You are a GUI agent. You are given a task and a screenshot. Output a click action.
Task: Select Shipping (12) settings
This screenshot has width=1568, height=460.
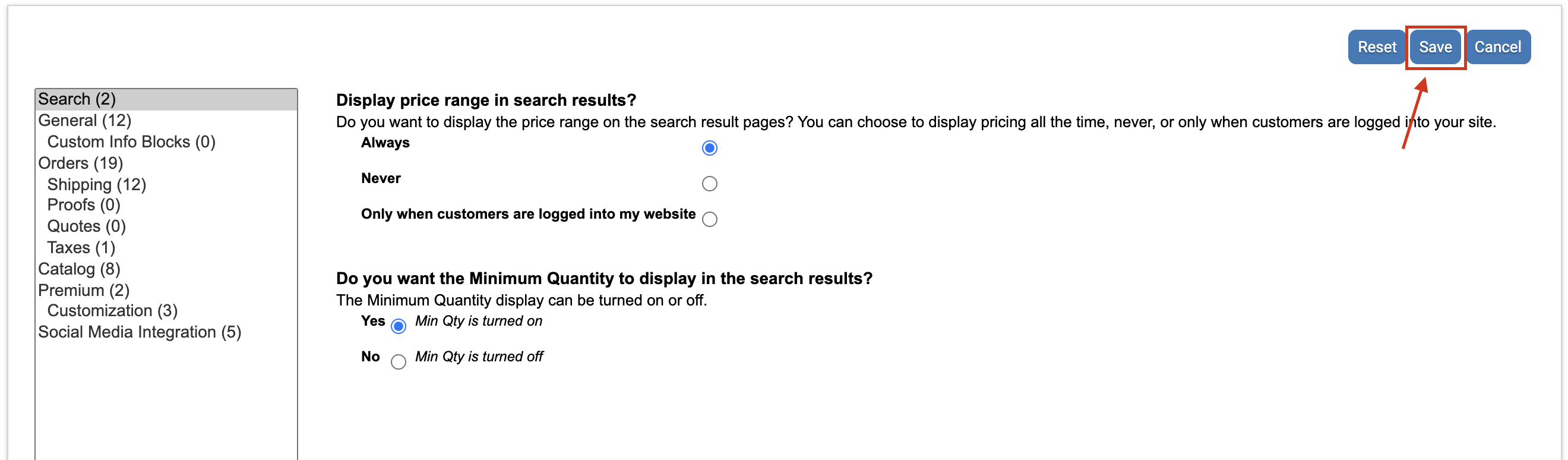point(96,184)
